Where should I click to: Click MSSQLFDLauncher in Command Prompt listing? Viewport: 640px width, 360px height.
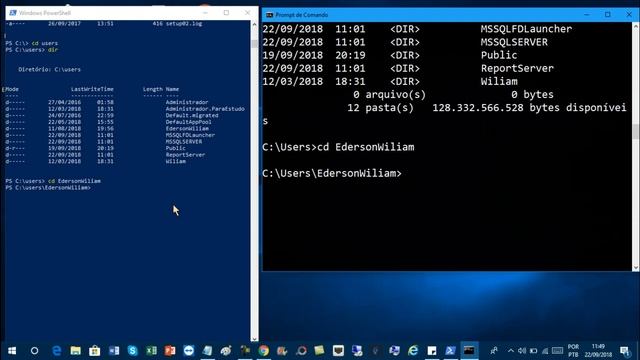pyautogui.click(x=526, y=29)
